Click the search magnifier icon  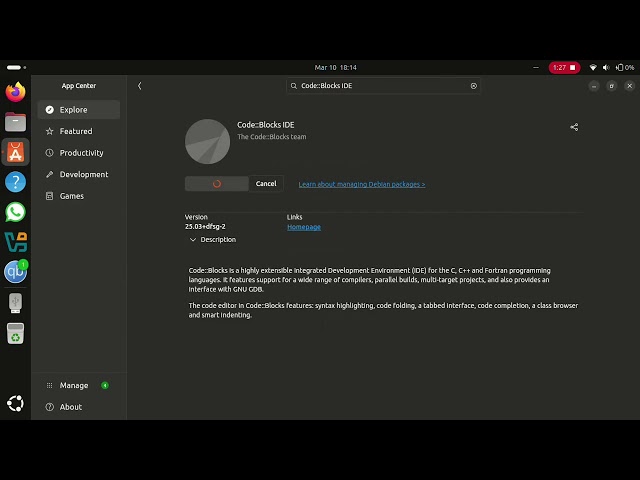click(x=293, y=86)
